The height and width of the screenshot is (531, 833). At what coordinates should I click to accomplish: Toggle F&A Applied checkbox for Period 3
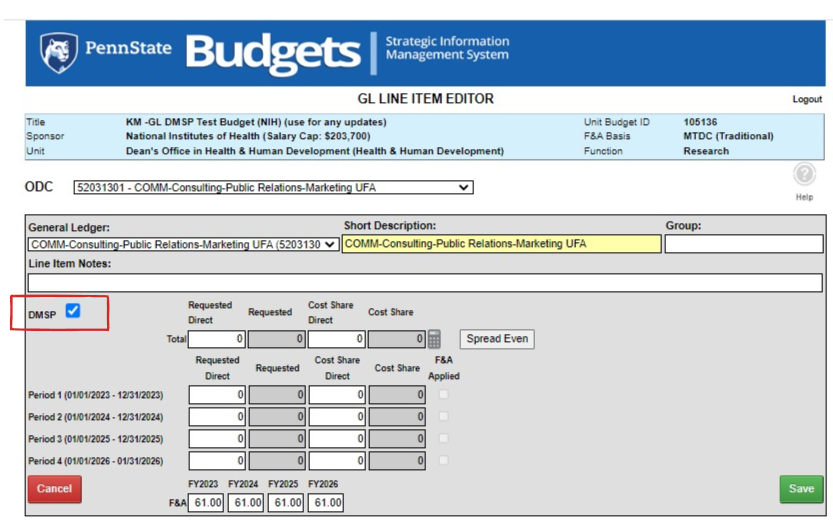point(443,439)
